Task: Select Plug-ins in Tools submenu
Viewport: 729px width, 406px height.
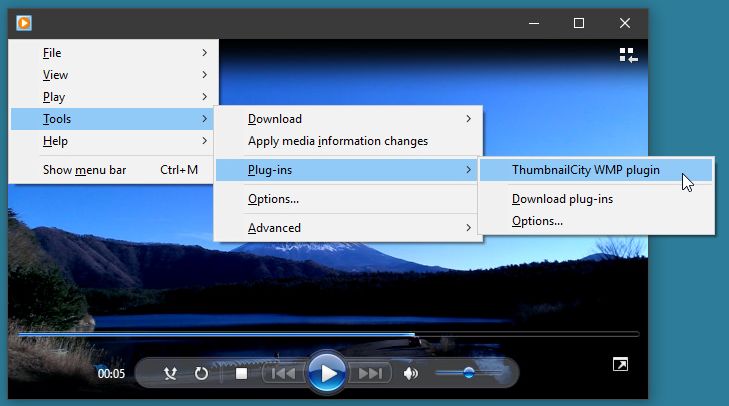Action: 346,170
